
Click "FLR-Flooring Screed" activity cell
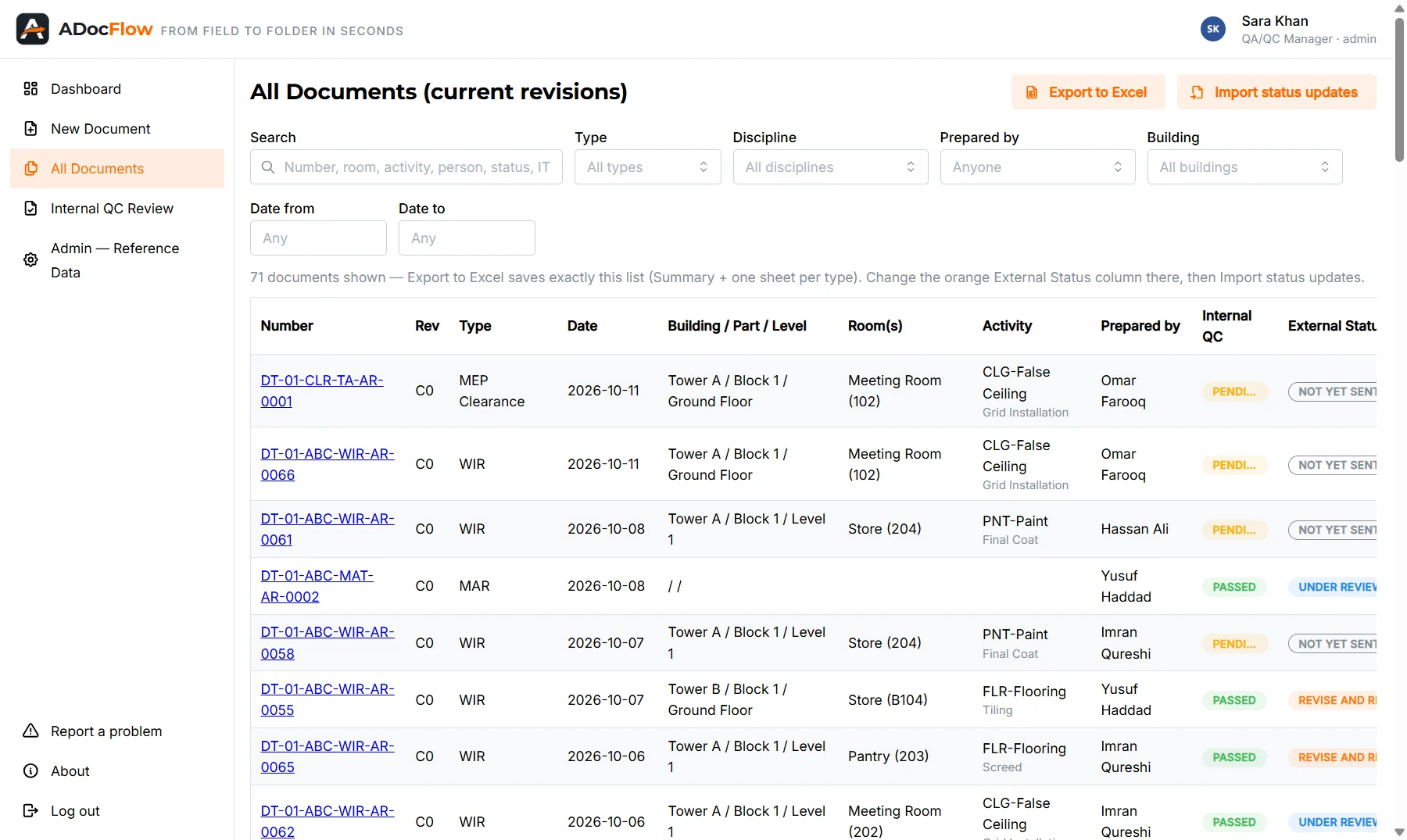click(1024, 756)
